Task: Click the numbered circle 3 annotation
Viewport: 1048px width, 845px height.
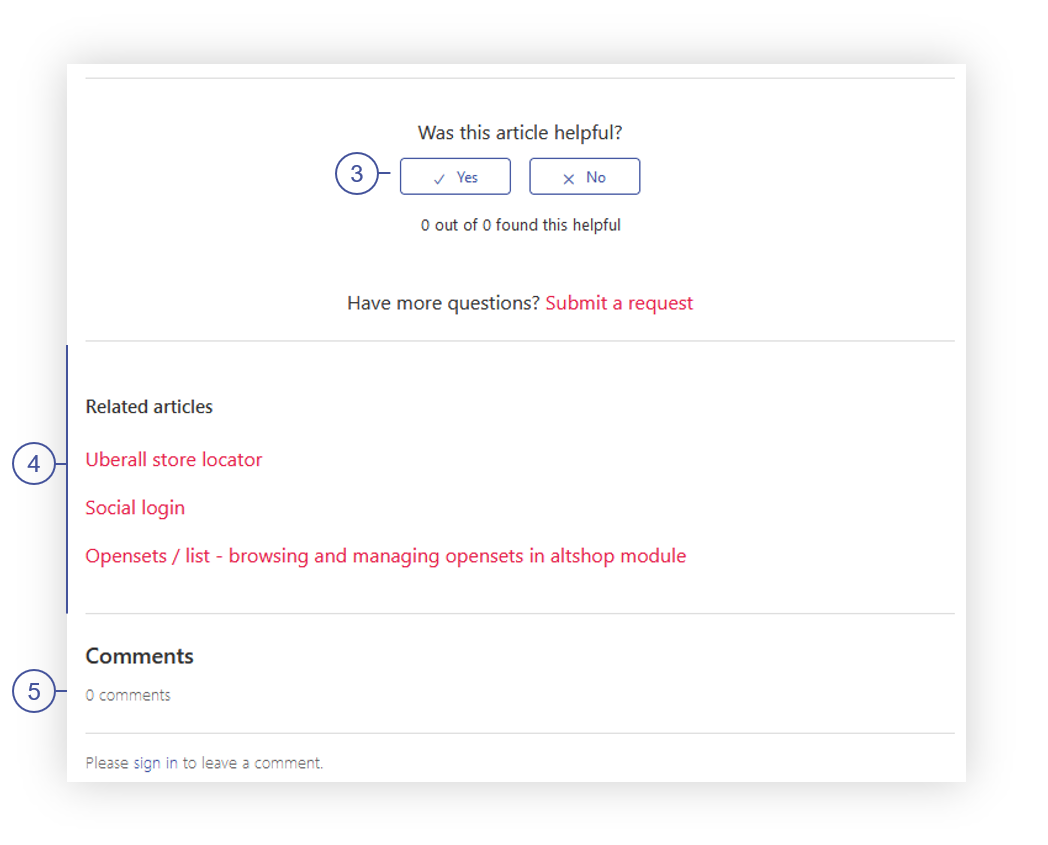Action: (x=357, y=174)
